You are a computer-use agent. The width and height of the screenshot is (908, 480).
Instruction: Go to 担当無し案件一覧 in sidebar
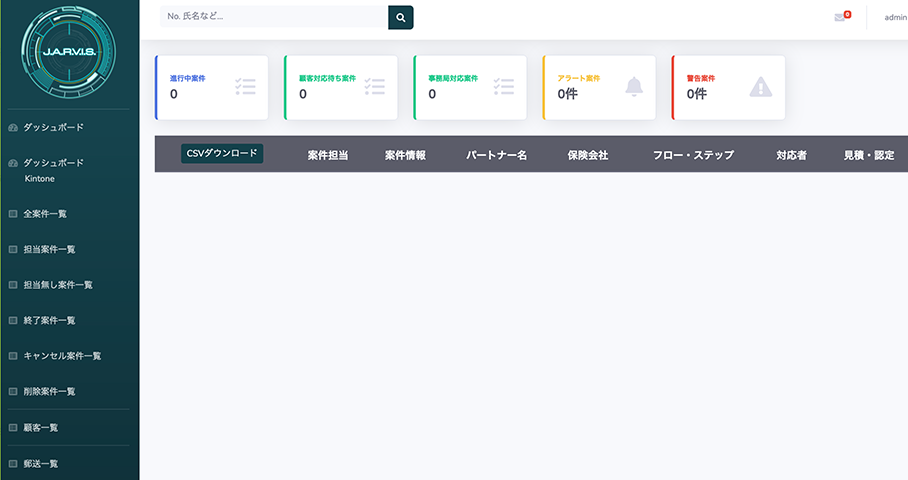pyautogui.click(x=57, y=285)
